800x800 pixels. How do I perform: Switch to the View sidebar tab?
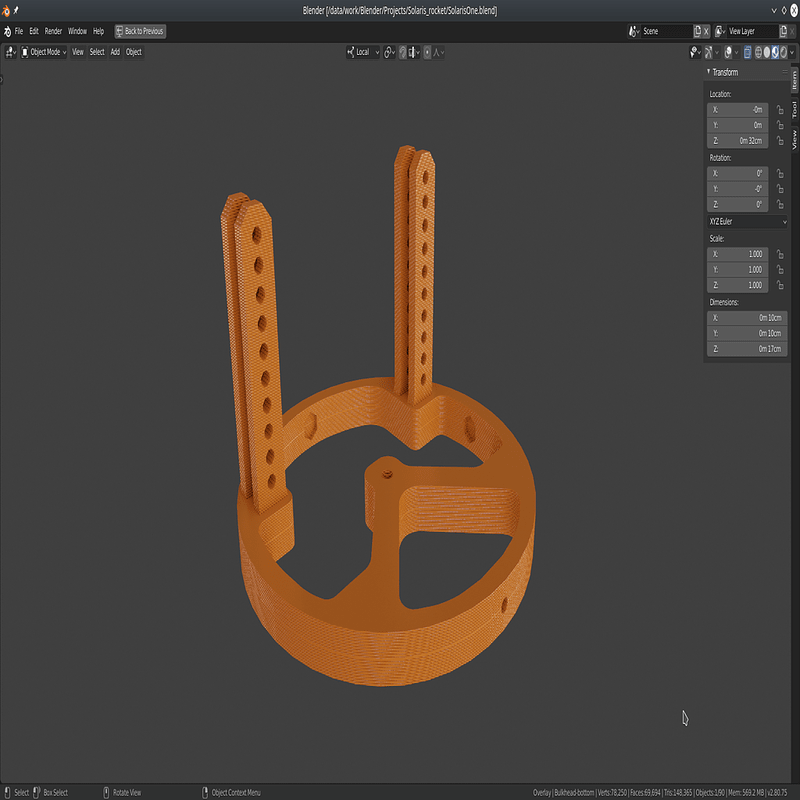click(795, 139)
